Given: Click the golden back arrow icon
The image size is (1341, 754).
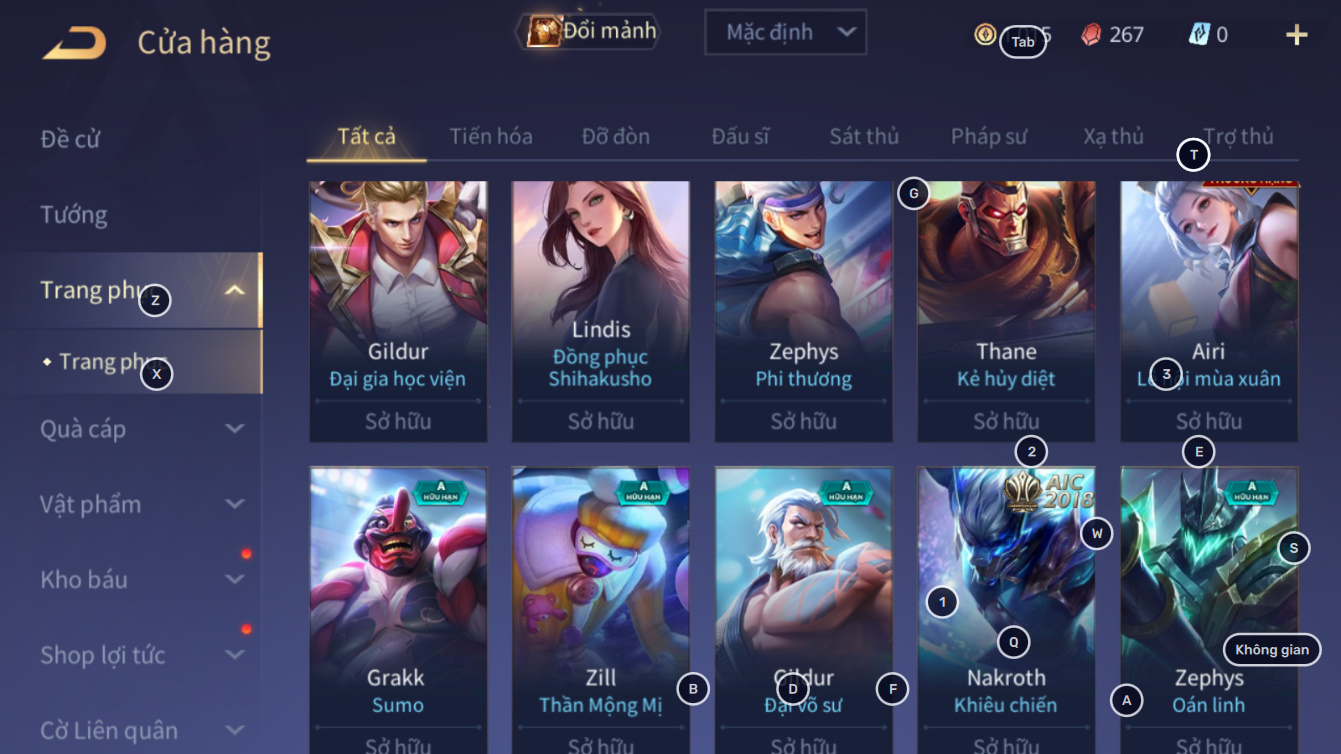Looking at the screenshot, I should 75,44.
